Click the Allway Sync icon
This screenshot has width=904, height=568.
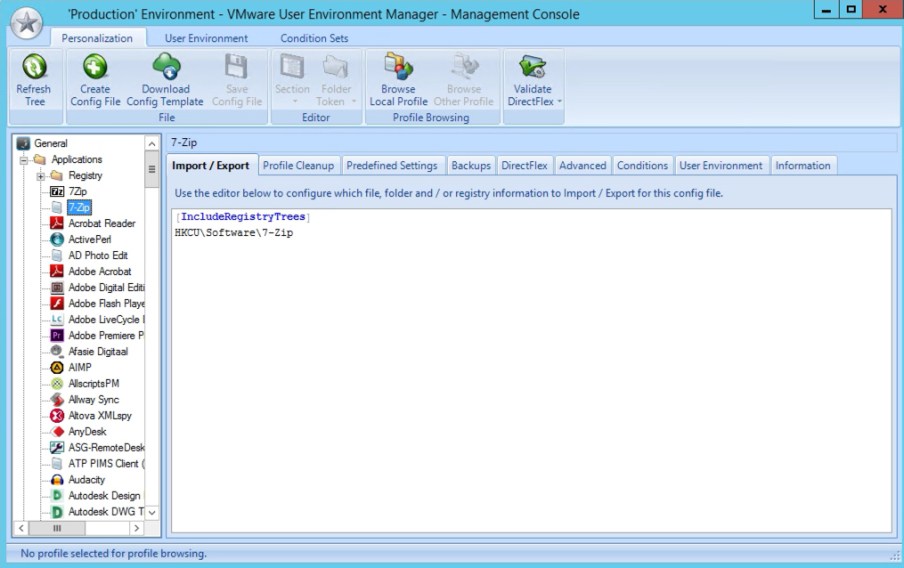[56, 399]
